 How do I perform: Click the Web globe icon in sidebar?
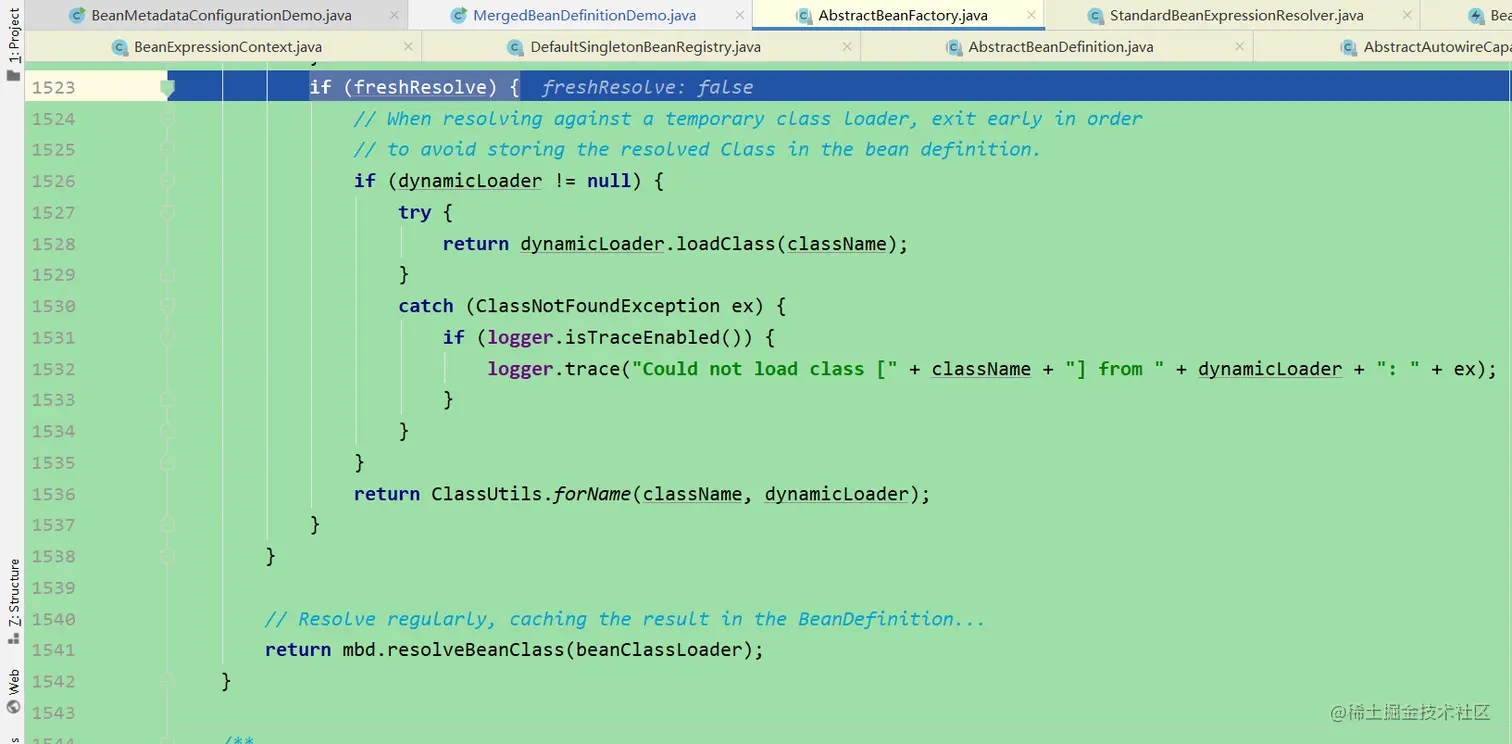tap(13, 707)
